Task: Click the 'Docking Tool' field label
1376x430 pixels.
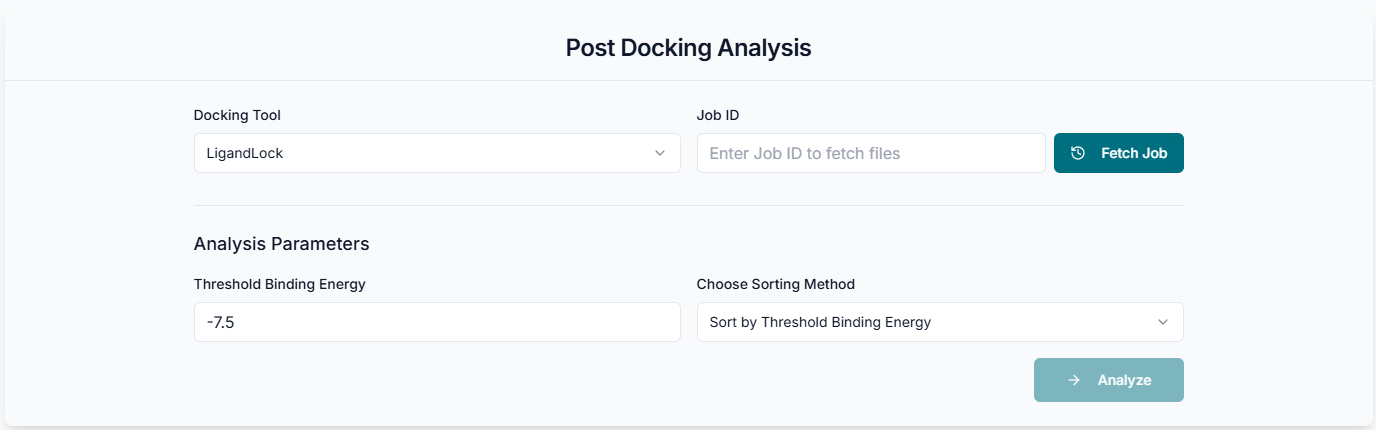Action: (x=237, y=115)
